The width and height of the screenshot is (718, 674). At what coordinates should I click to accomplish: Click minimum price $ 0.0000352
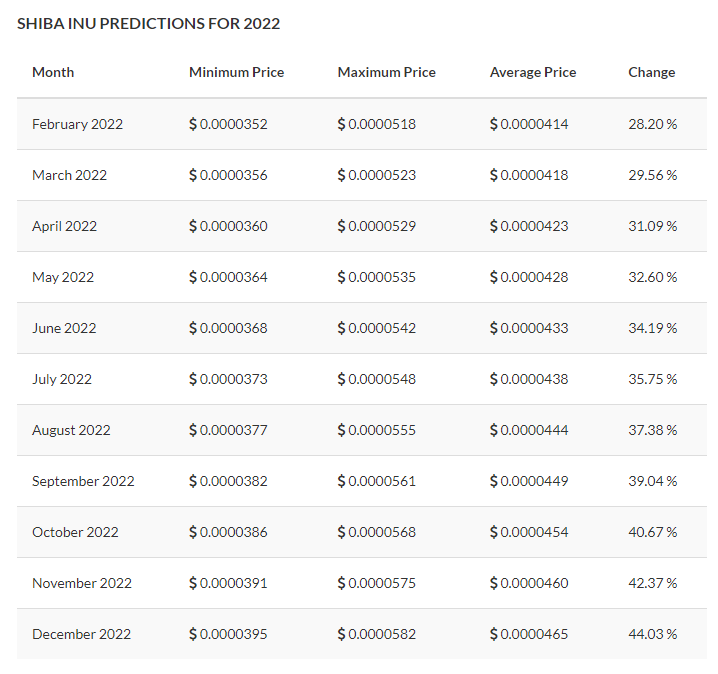[228, 124]
